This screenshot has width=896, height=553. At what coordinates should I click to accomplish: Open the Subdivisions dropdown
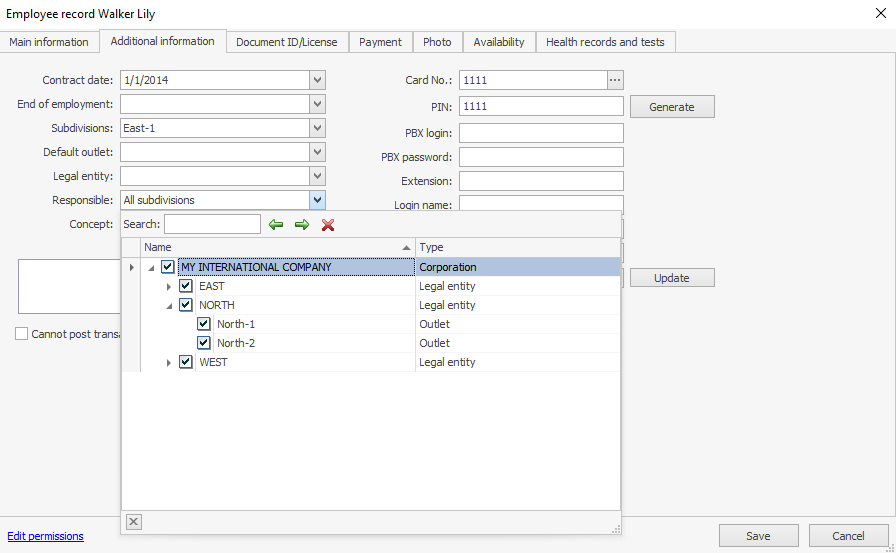pyautogui.click(x=317, y=128)
